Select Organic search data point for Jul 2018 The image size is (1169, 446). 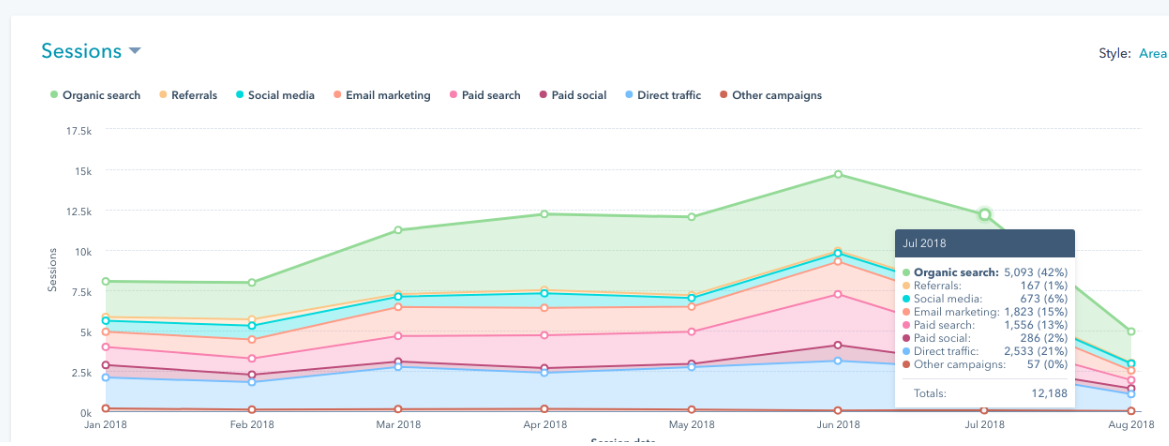click(985, 214)
